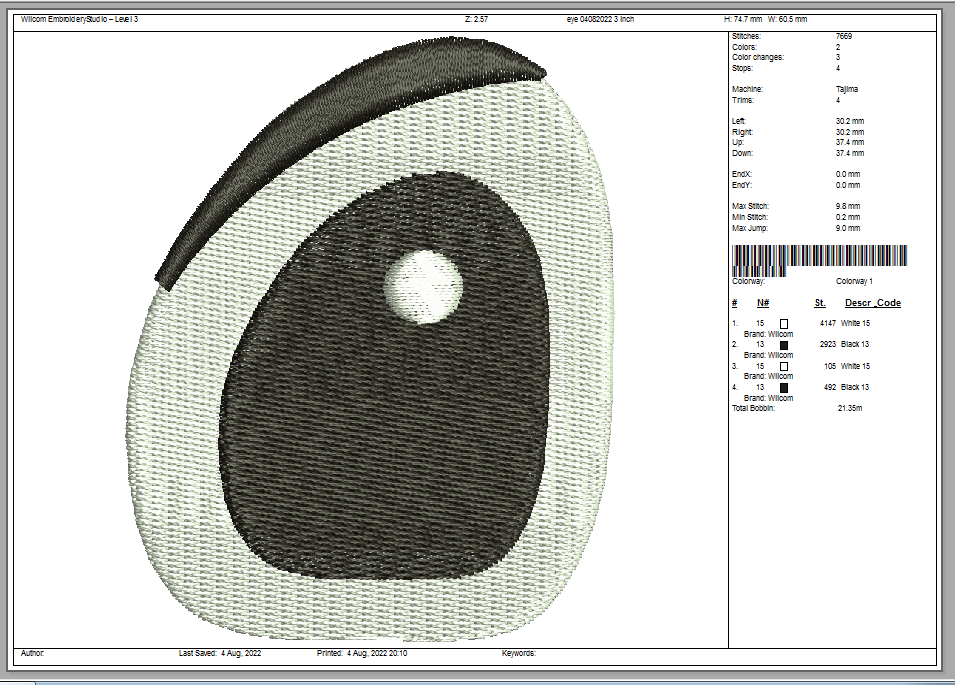Click the design name "eye 04082022 3 Inch"
955x685 pixels.
coord(601,19)
